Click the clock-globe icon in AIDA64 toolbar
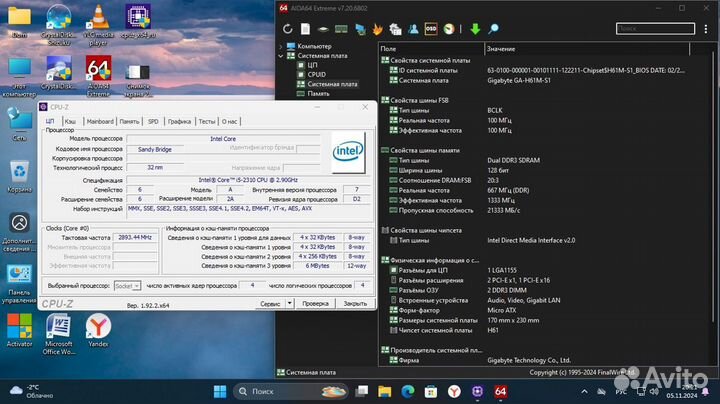The image size is (720, 404). [x=449, y=29]
